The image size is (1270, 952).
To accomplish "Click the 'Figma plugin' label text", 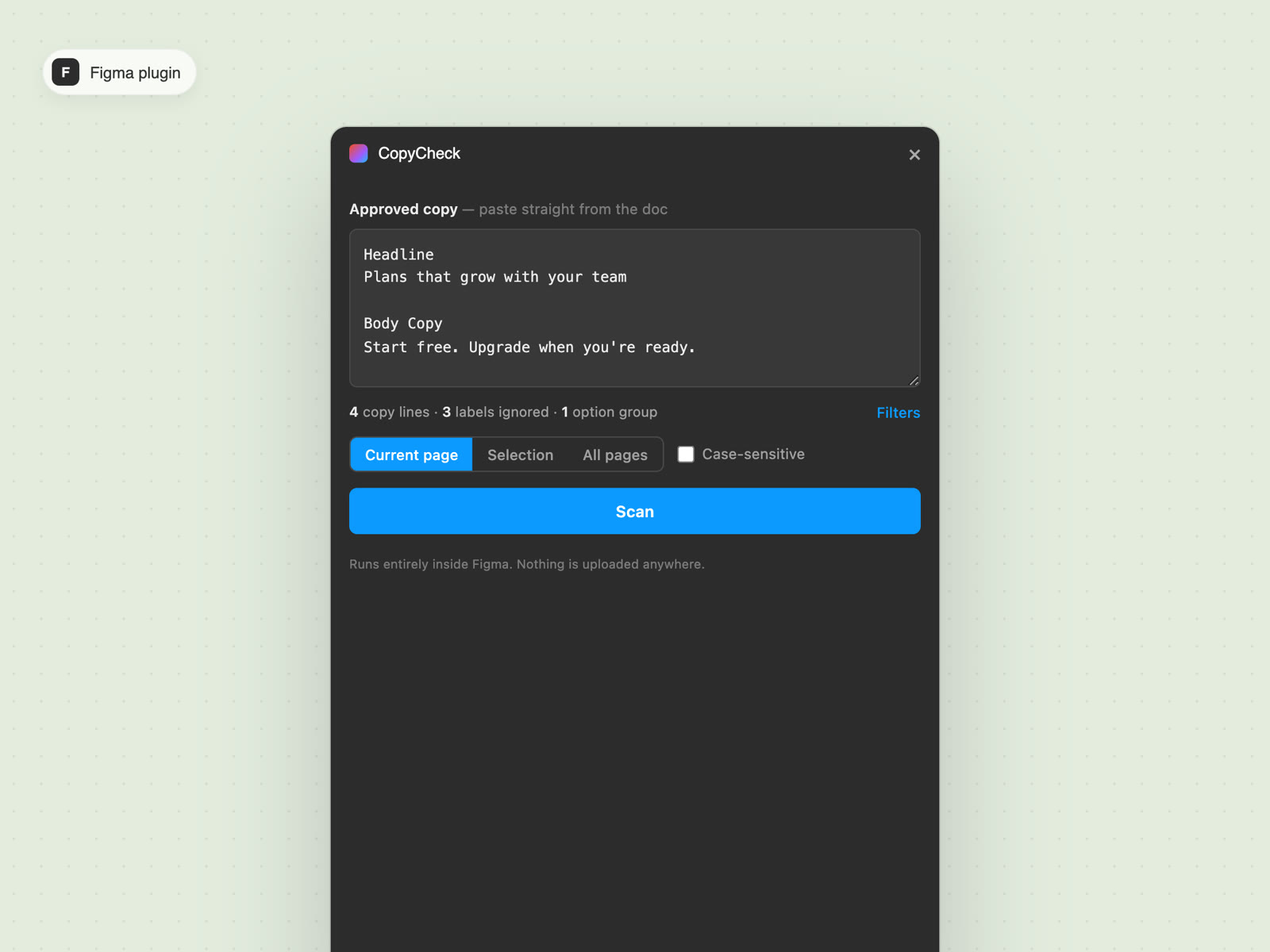I will click(135, 73).
